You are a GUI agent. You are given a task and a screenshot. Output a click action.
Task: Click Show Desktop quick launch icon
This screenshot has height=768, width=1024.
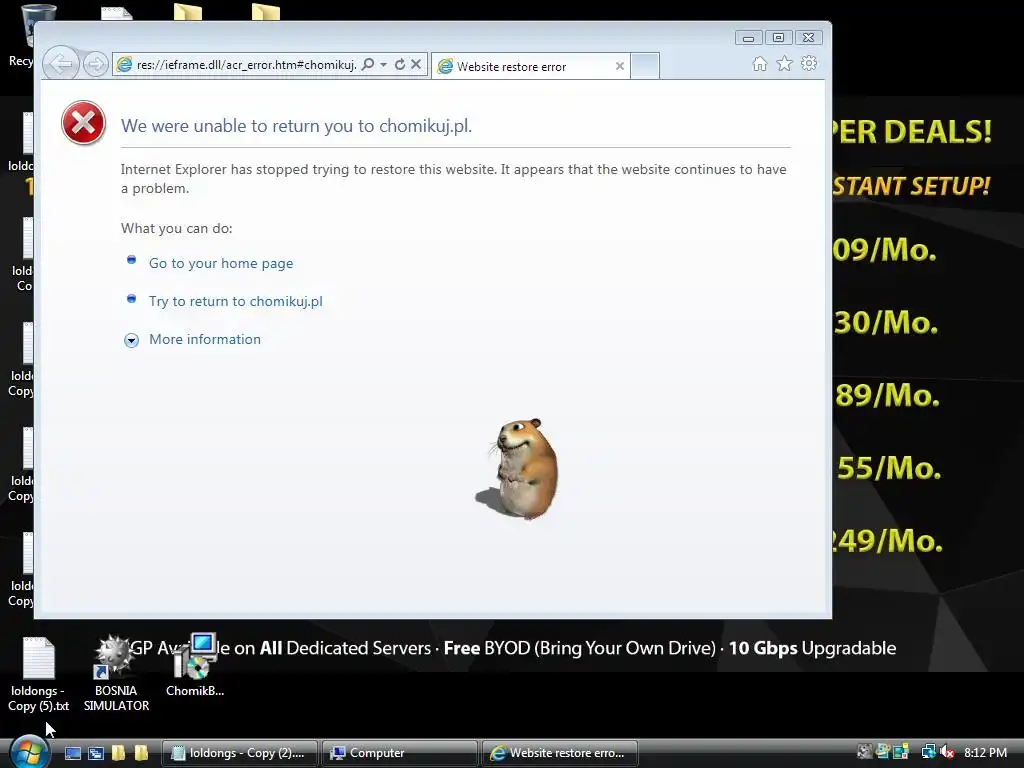73,753
